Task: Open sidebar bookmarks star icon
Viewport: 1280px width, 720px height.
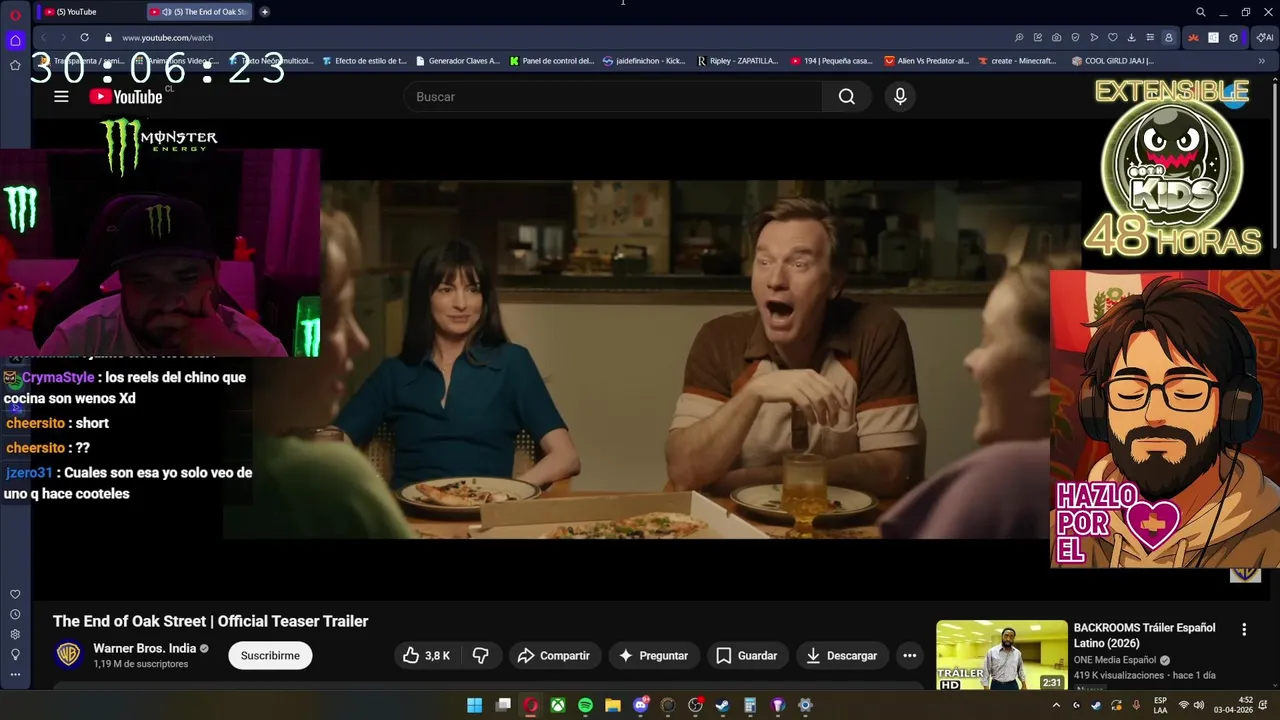Action: click(x=15, y=65)
